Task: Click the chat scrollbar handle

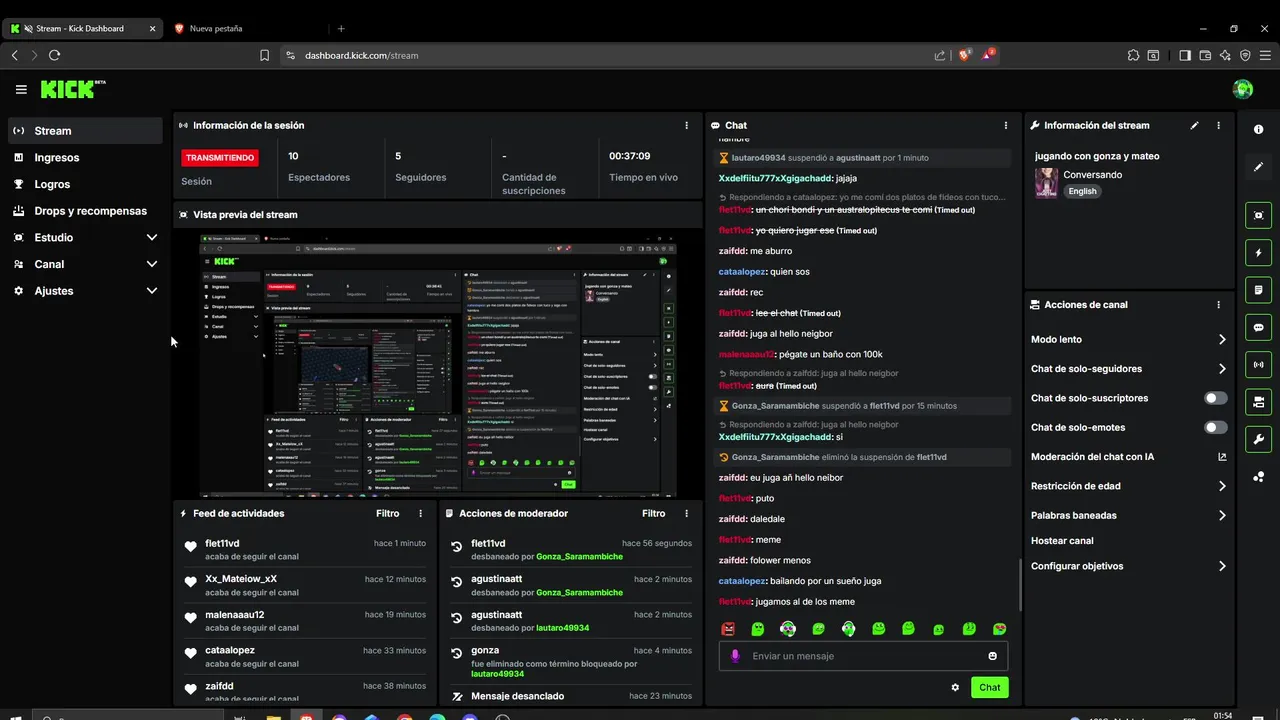Action: (x=1020, y=583)
